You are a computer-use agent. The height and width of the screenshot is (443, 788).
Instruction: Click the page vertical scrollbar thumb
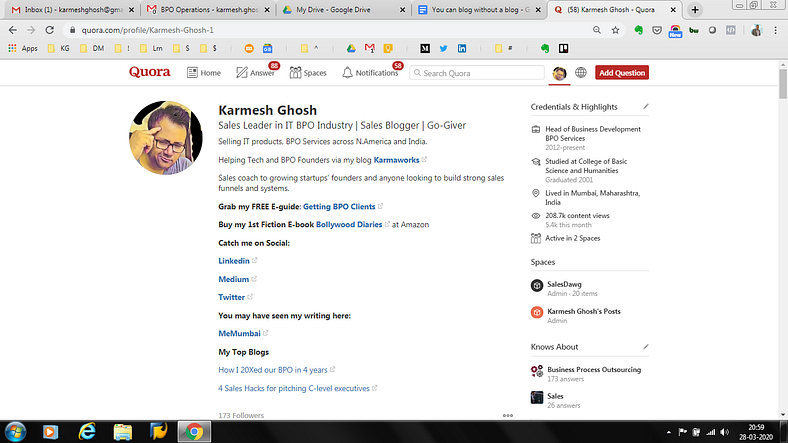coord(783,83)
